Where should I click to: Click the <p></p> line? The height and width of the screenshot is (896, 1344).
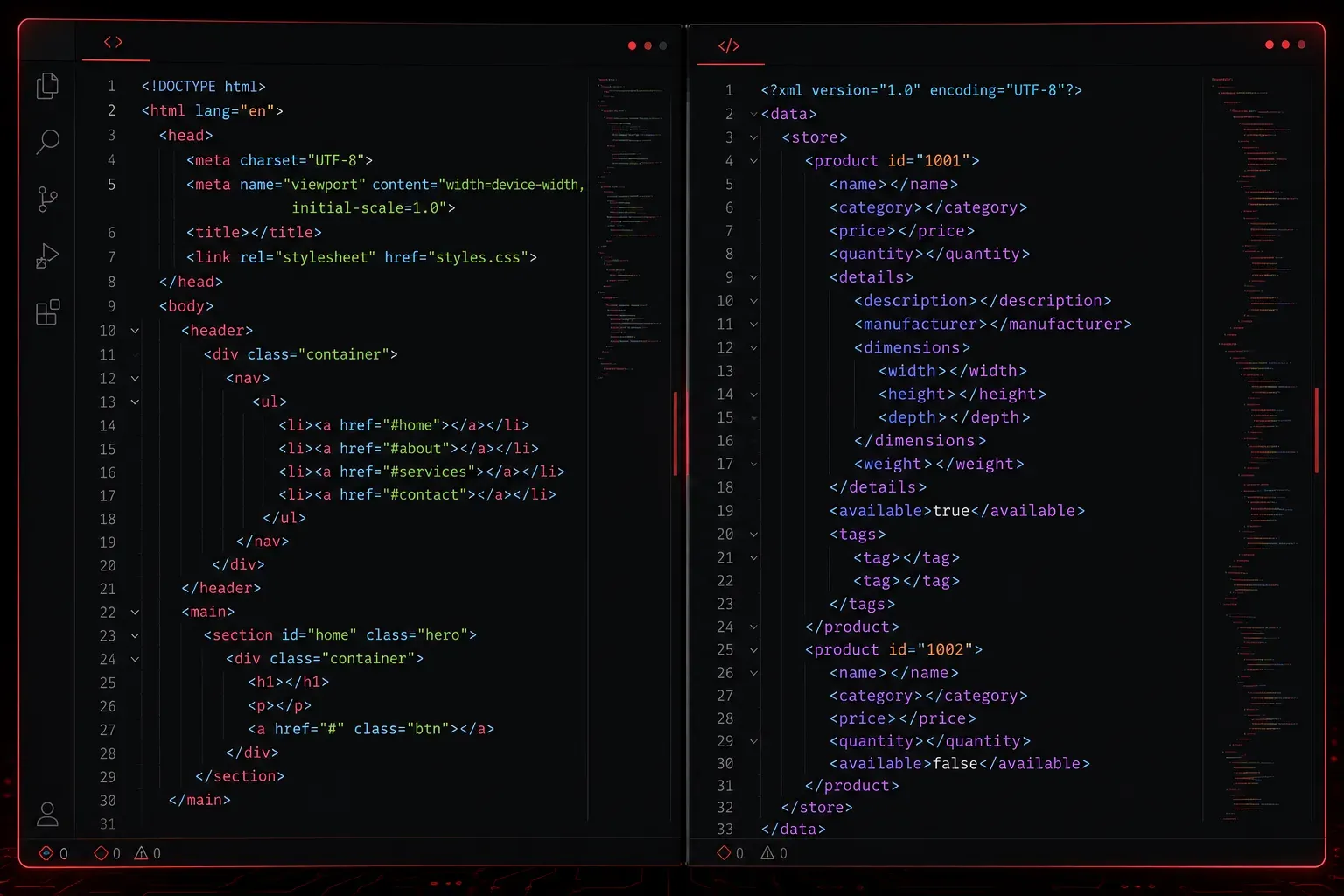(x=279, y=705)
